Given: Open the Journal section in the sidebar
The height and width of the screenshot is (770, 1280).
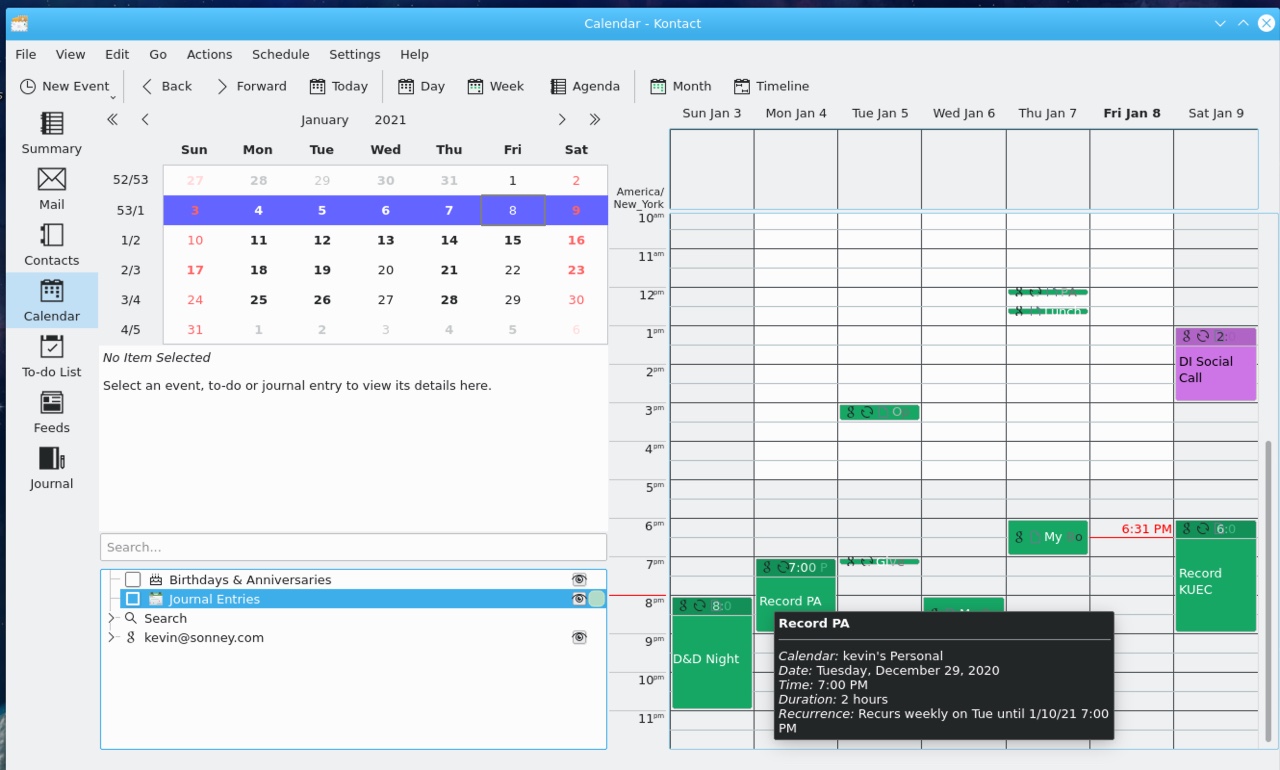Looking at the screenshot, I should 50,469.
